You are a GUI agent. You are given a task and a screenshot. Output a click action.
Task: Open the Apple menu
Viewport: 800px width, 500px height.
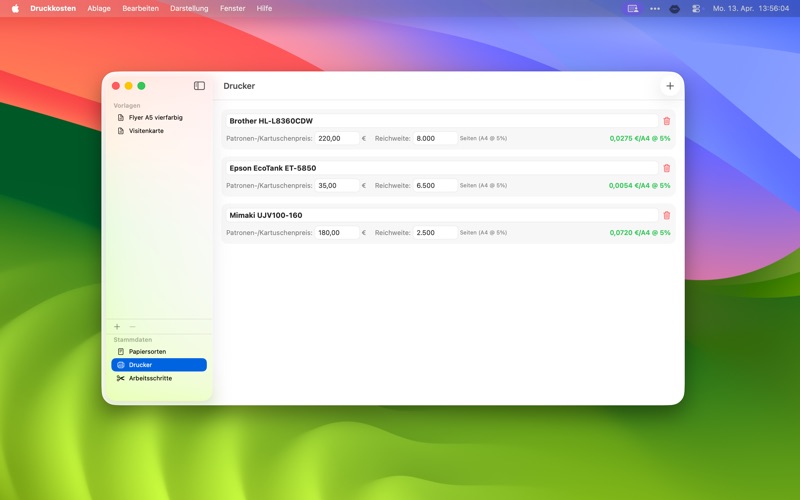(x=15, y=8)
